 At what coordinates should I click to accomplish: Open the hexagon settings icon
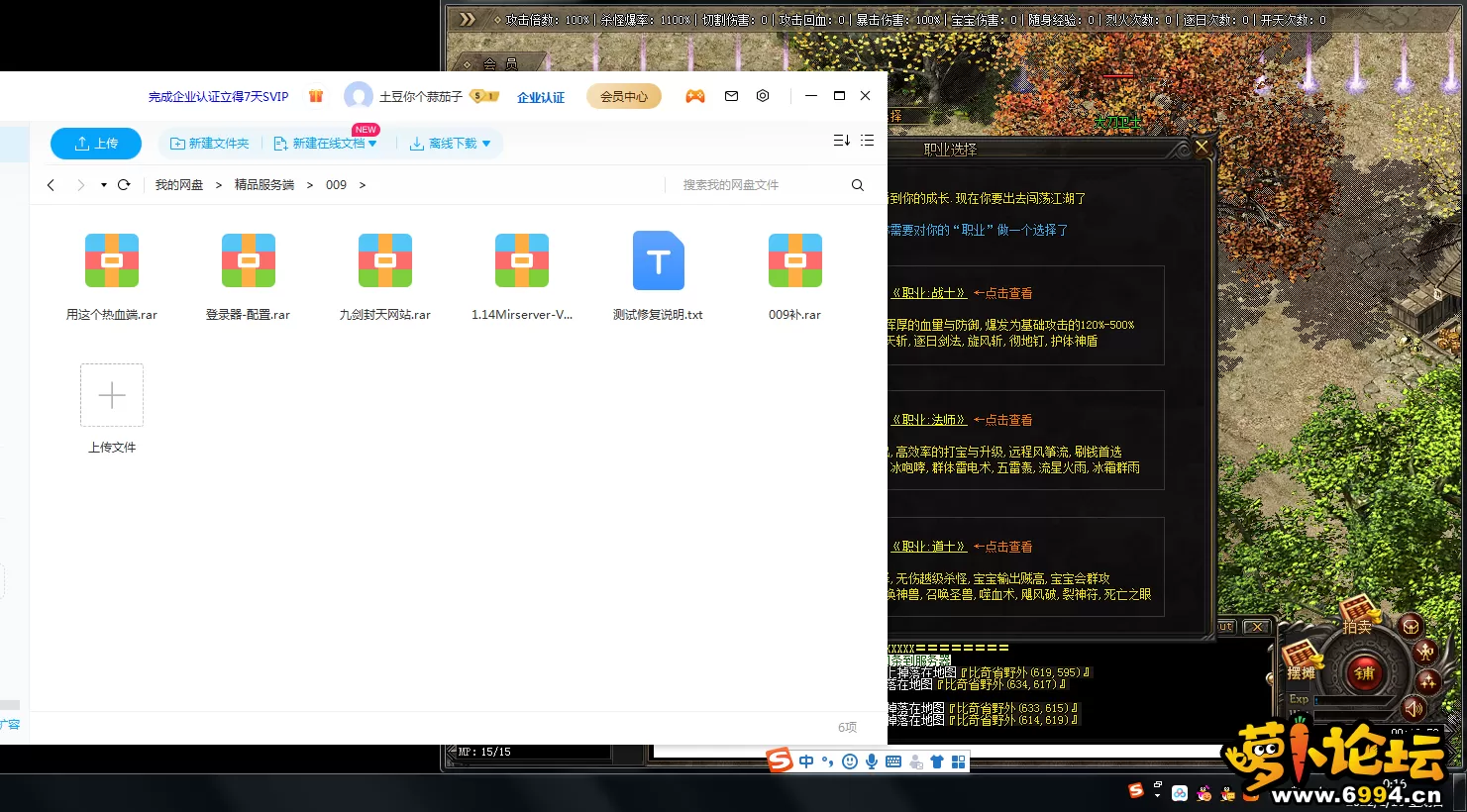pos(763,96)
